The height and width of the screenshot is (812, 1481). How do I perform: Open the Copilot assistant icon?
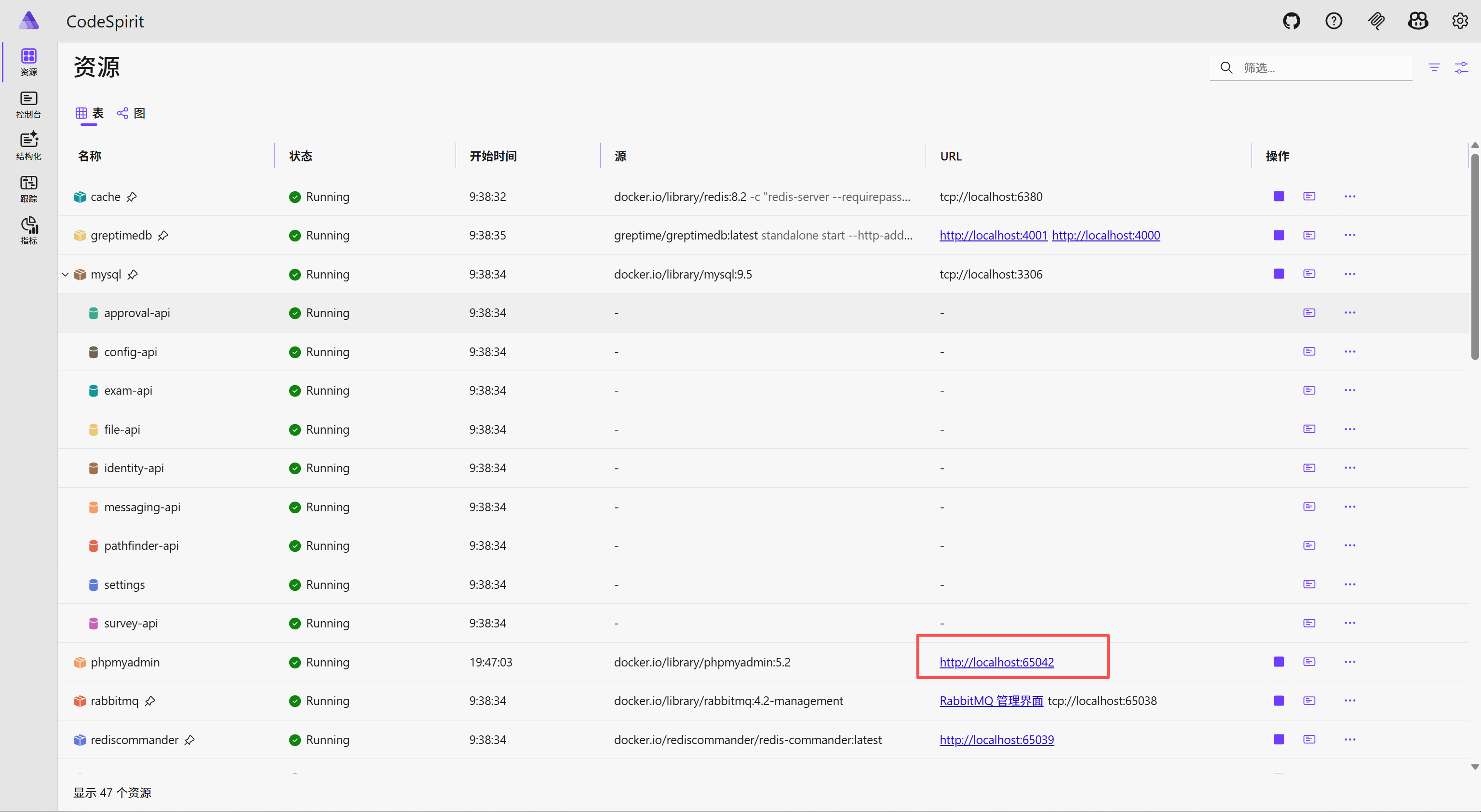[x=1418, y=21]
